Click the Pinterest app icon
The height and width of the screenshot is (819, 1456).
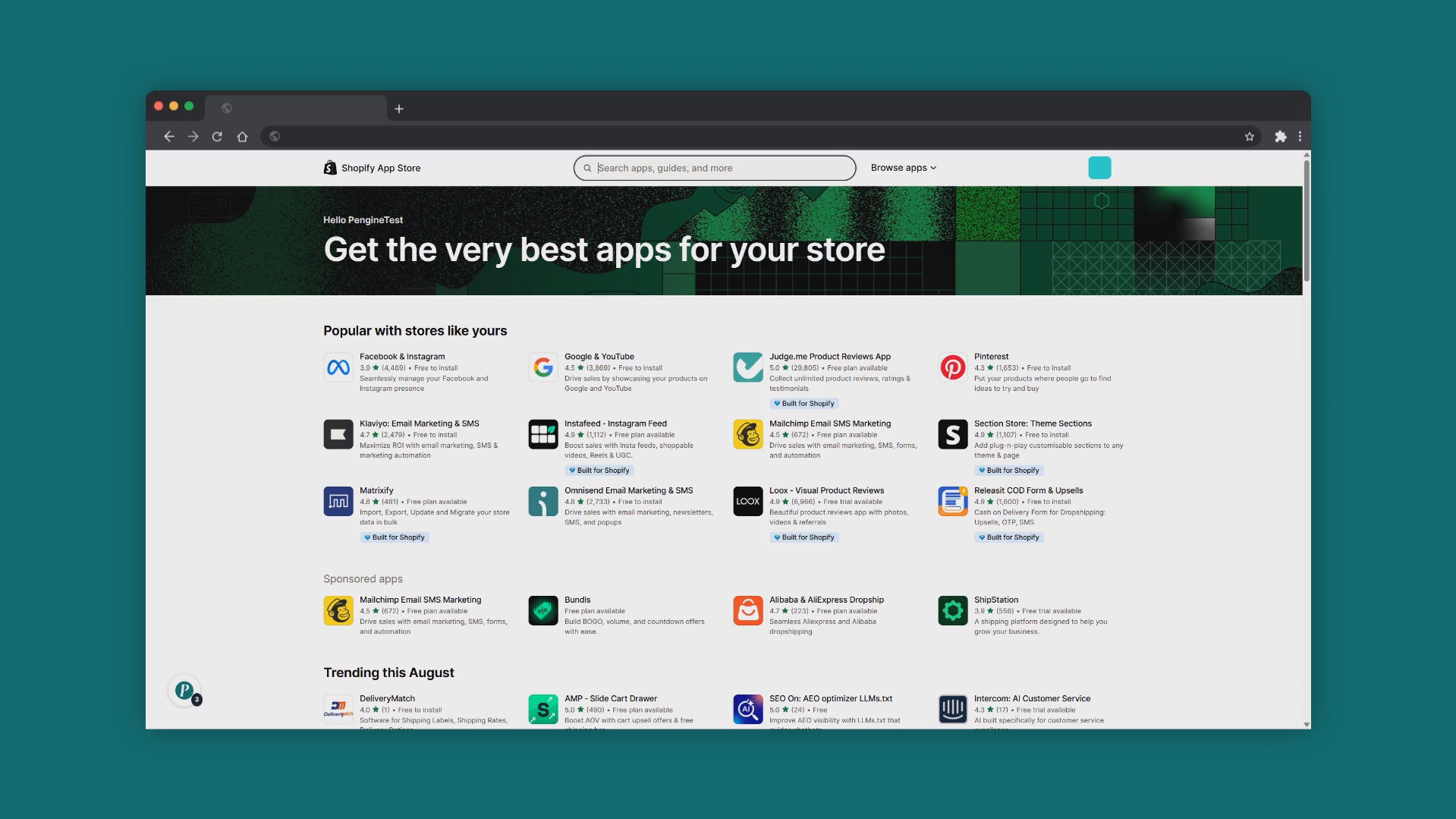pos(953,368)
